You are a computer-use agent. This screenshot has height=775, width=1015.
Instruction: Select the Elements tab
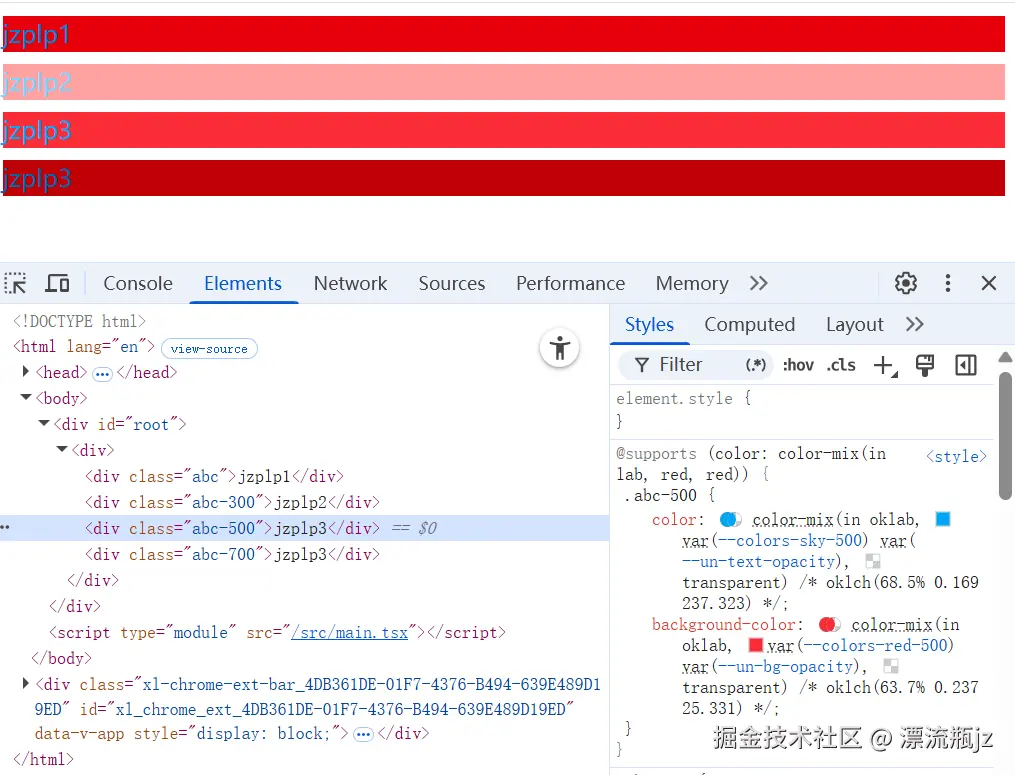tap(243, 283)
